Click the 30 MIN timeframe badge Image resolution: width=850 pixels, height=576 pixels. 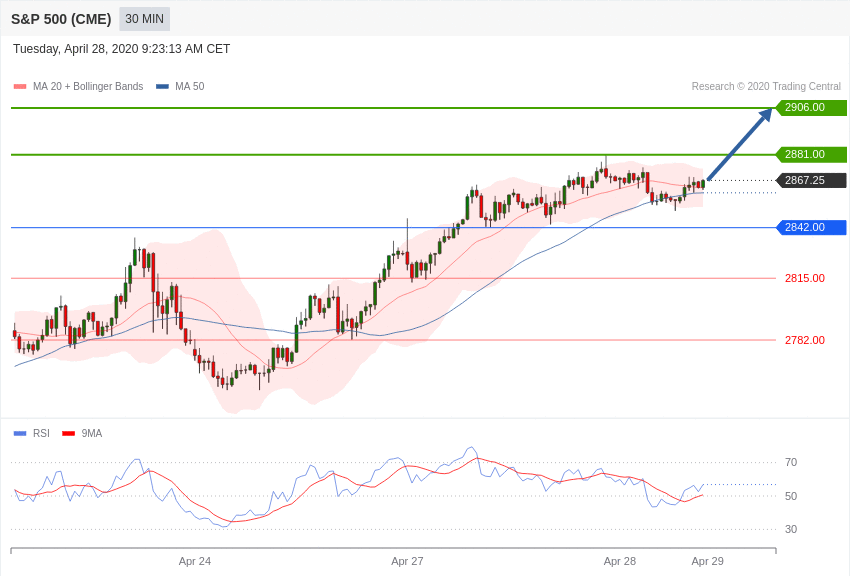[144, 19]
